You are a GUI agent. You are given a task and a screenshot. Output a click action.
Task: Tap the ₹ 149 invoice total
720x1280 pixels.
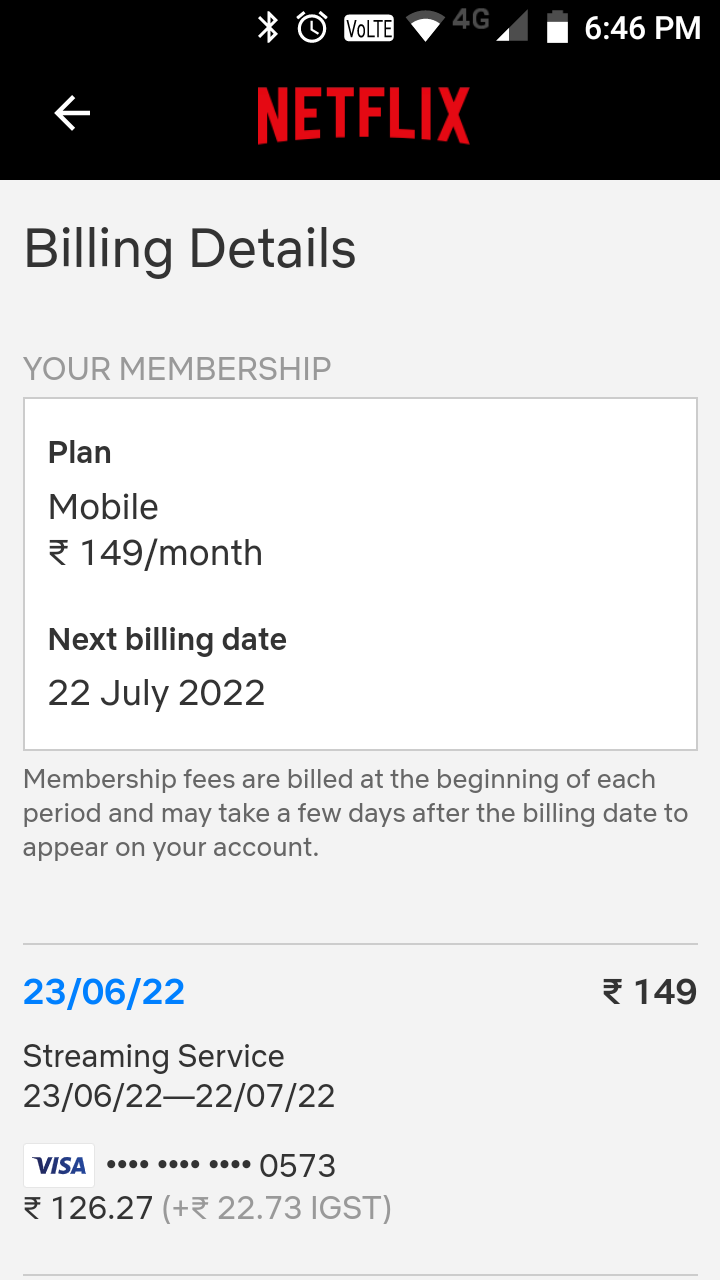[x=649, y=992]
